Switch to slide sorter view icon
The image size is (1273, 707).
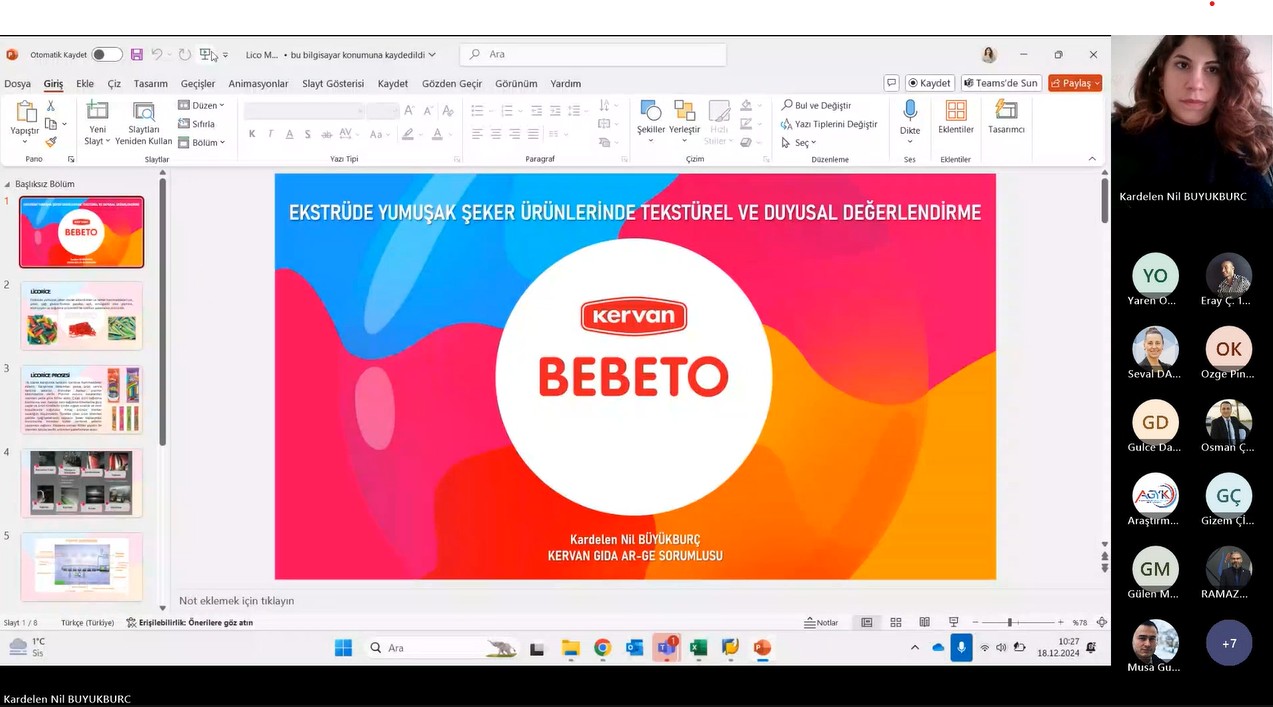[896, 622]
